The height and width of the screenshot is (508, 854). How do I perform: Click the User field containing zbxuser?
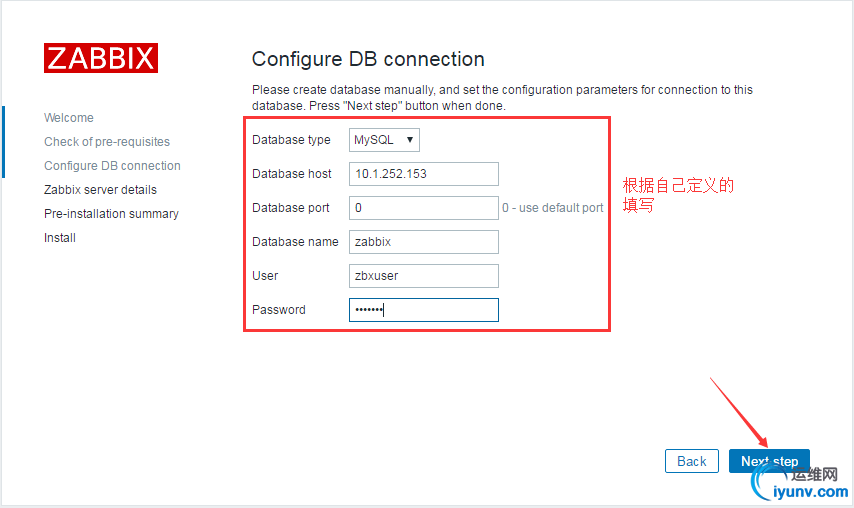tap(424, 276)
